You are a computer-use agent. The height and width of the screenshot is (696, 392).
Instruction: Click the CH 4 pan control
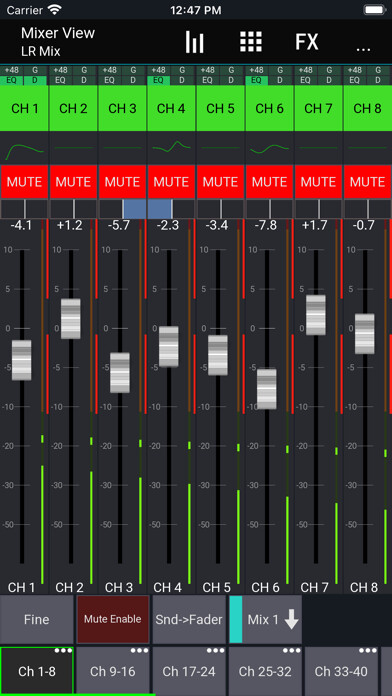(171, 209)
